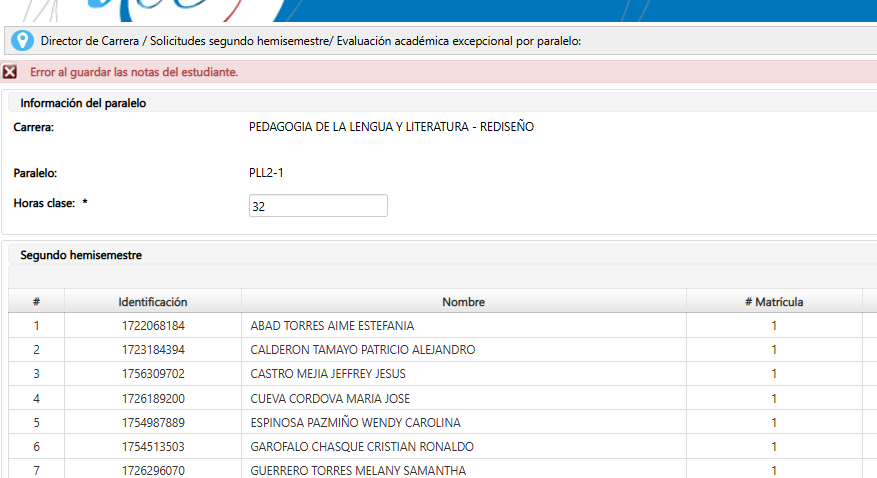Click the # row number column header
Viewport: 877px width, 478px height.
[x=36, y=302]
